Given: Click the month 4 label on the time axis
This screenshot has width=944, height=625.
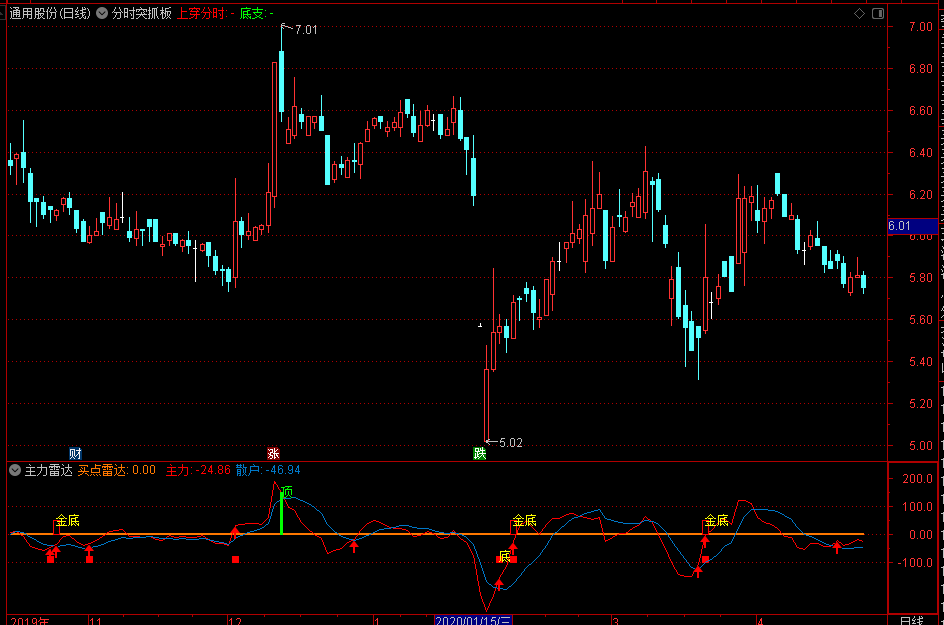Looking at the screenshot, I should (x=760, y=620).
